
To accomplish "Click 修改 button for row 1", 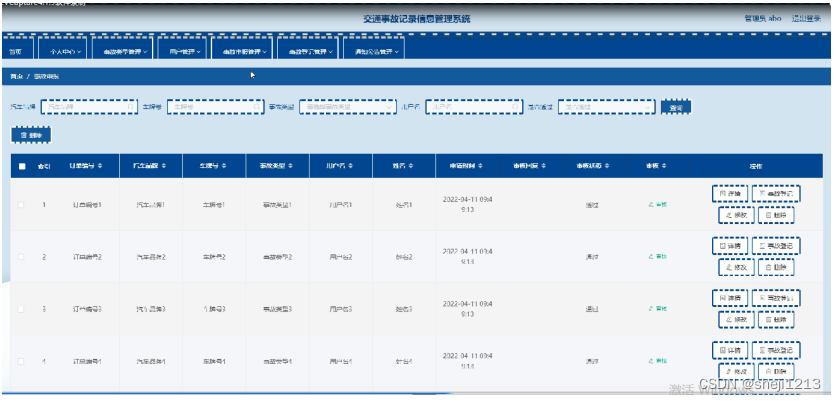I will click(736, 215).
